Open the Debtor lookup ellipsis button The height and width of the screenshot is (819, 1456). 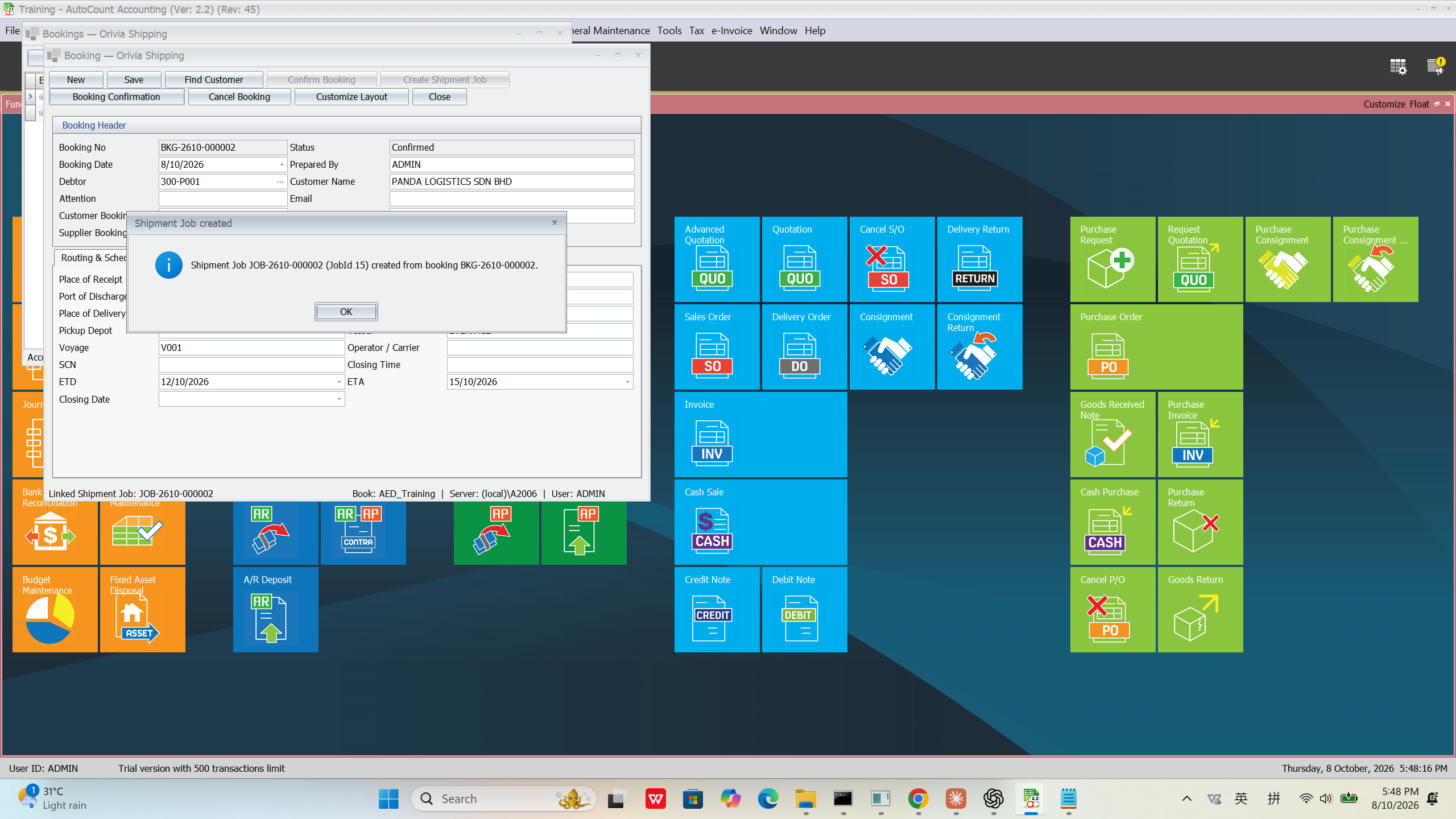click(280, 182)
